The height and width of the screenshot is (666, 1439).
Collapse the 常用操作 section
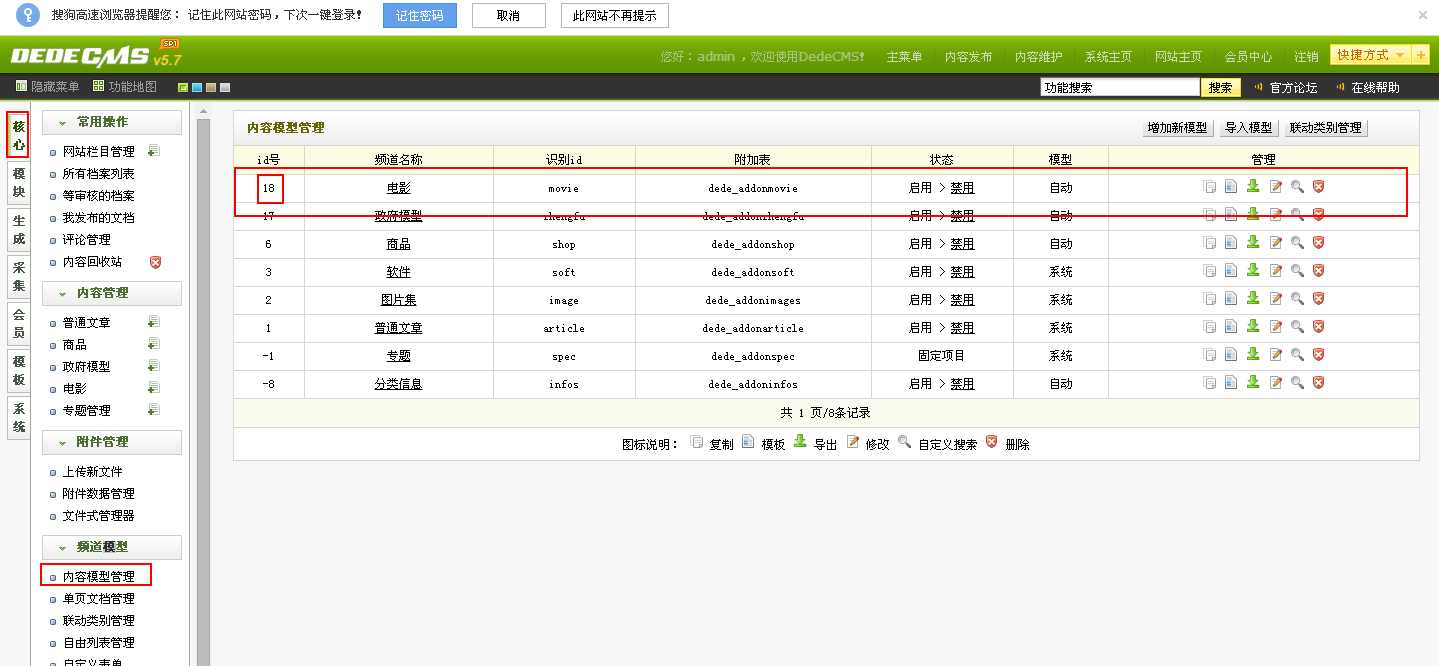[112, 122]
